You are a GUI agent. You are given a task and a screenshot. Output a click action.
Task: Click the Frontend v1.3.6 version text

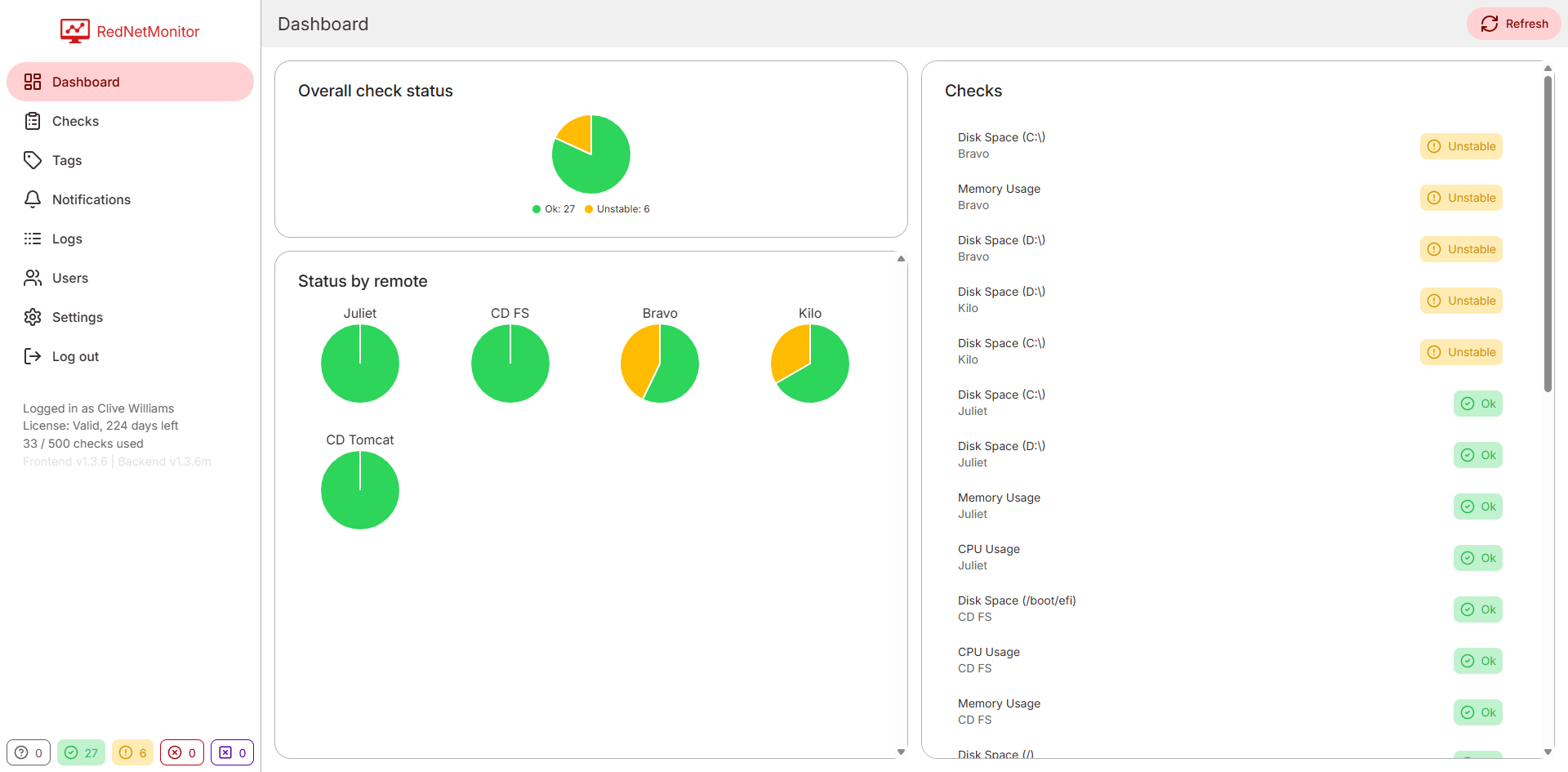pyautogui.click(x=65, y=462)
